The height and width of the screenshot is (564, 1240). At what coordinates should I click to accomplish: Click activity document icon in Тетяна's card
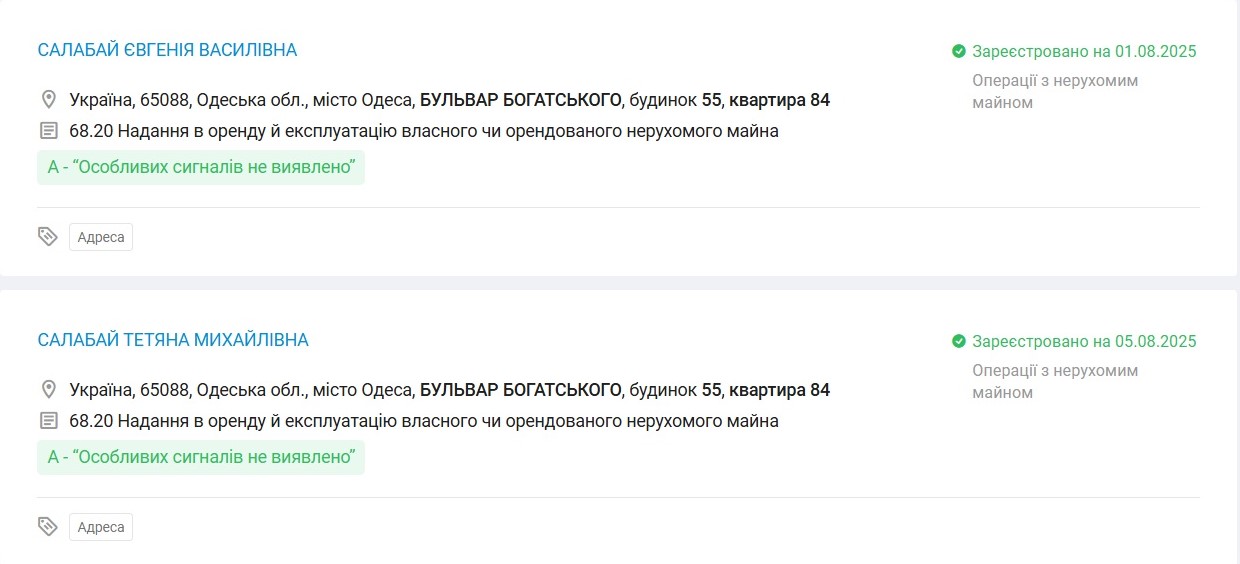point(48,421)
